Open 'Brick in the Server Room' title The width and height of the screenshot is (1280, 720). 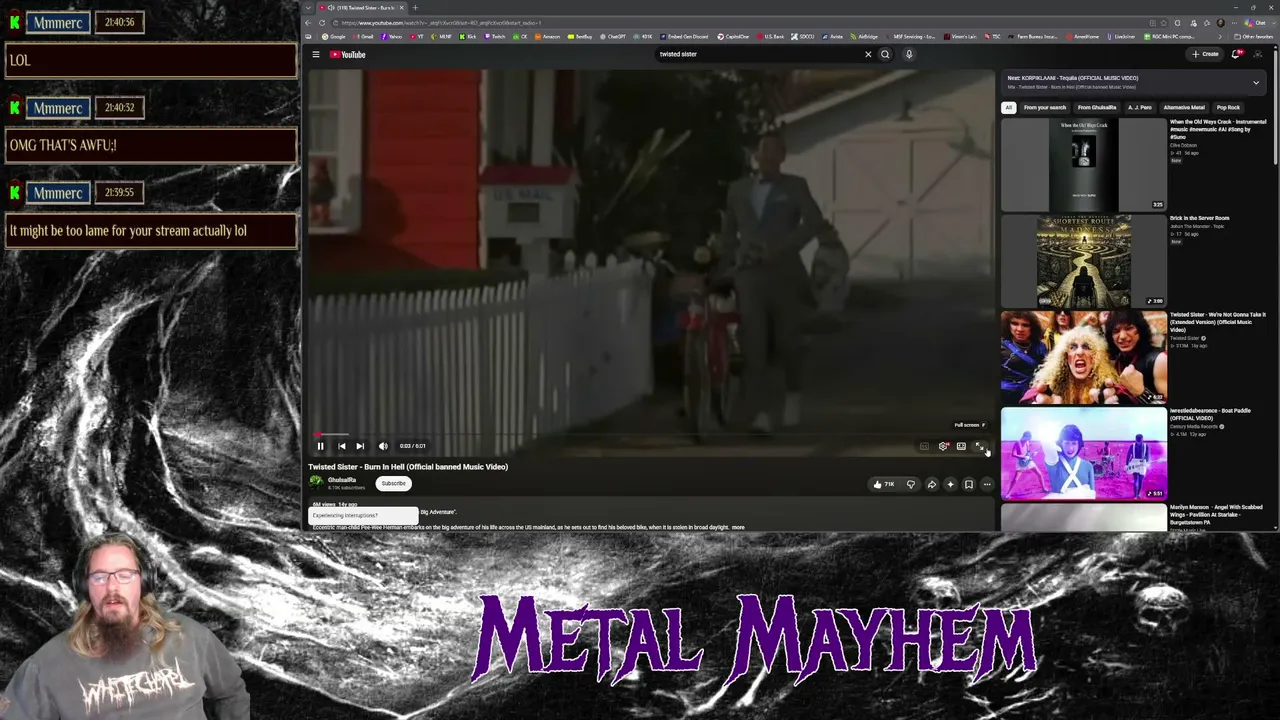(1200, 218)
